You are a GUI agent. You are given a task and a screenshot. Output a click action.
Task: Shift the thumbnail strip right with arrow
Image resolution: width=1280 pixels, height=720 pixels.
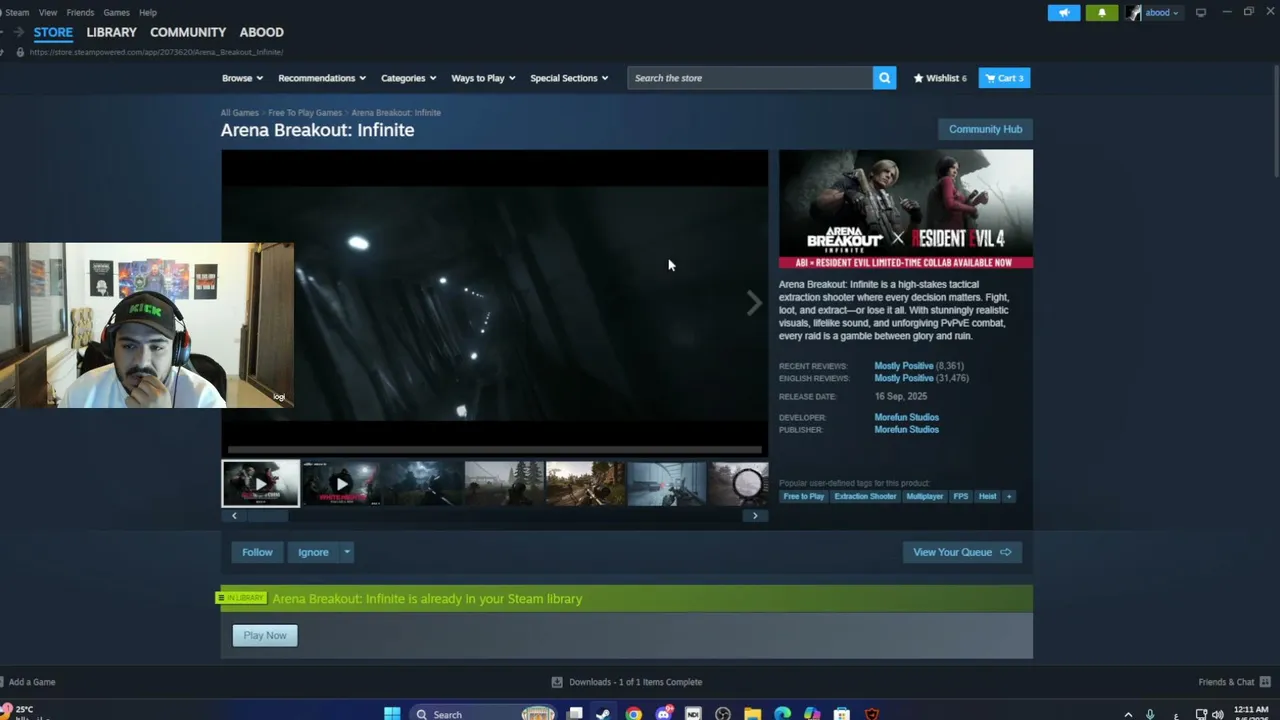click(755, 516)
